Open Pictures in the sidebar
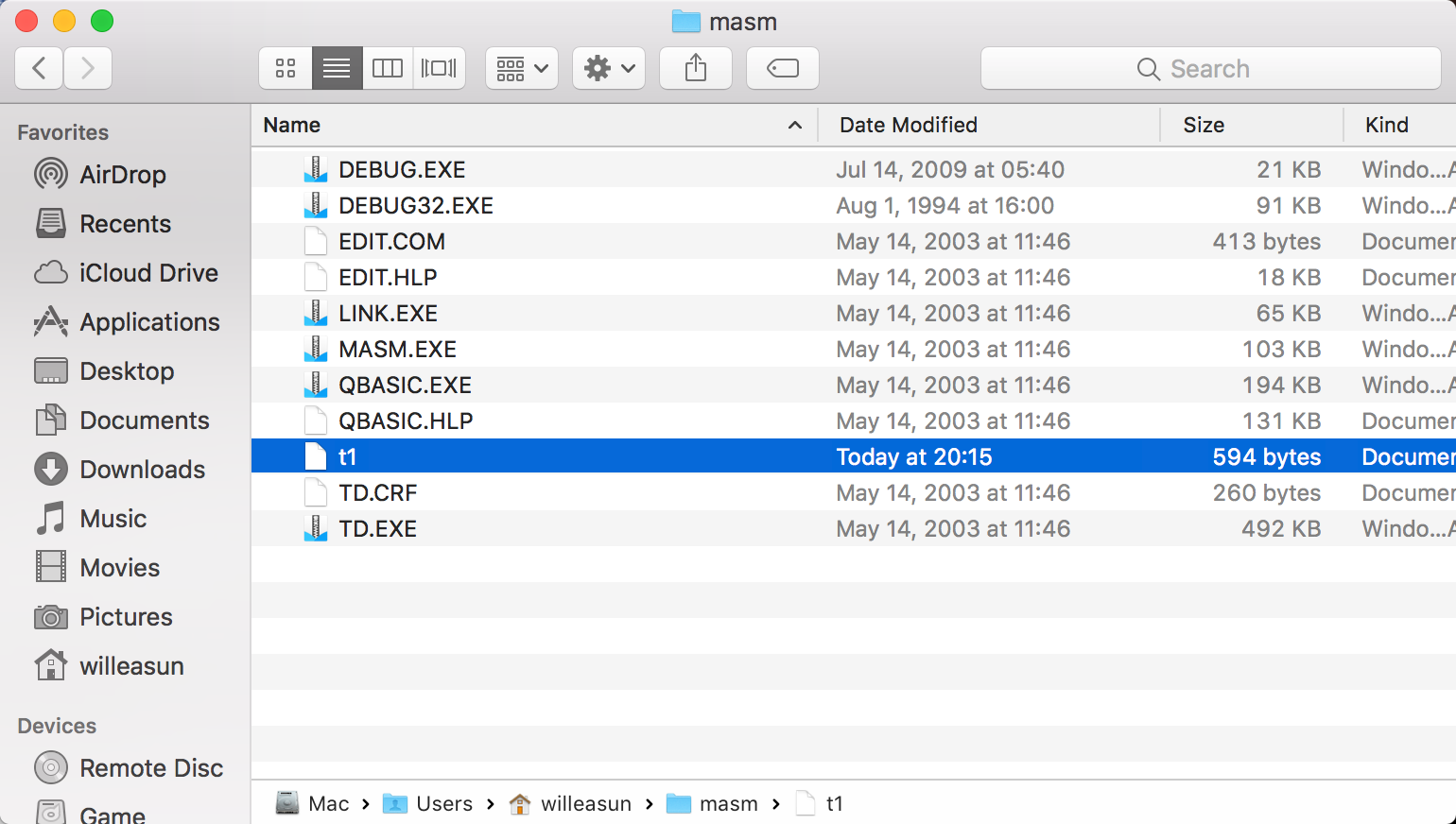Screen dimensions: 1456x824 pyautogui.click(x=126, y=617)
